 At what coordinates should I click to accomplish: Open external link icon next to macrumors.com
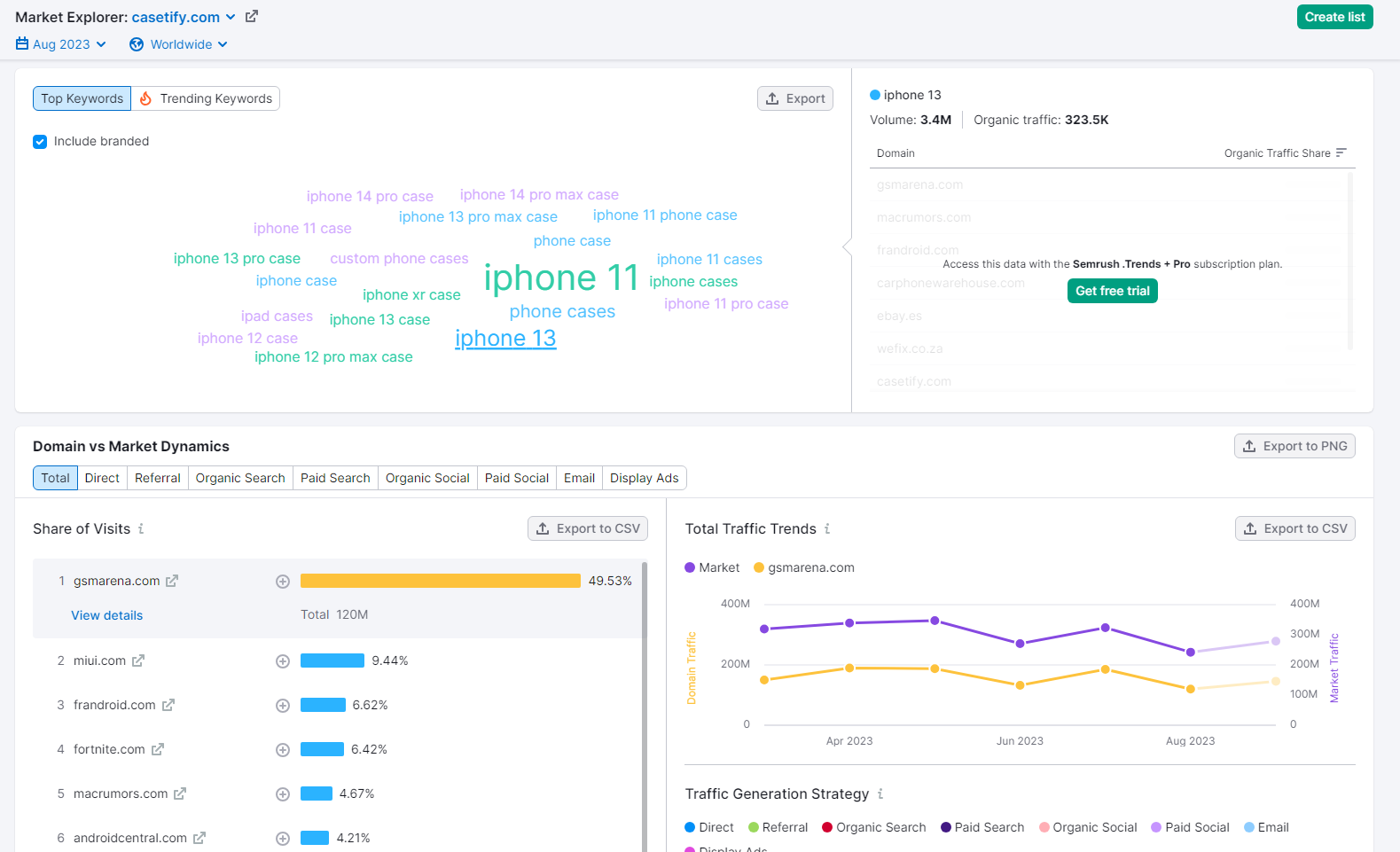click(180, 793)
